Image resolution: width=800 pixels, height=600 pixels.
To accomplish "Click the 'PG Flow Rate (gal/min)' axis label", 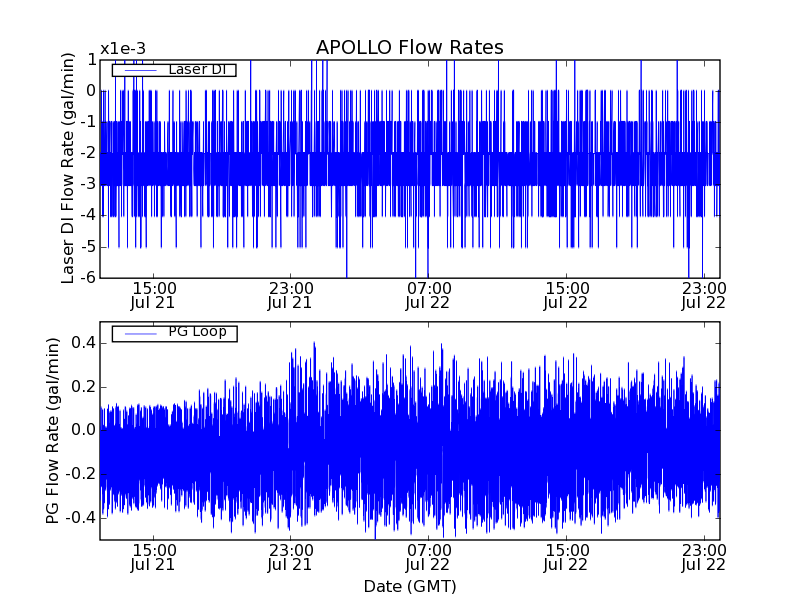I will pos(53,431).
